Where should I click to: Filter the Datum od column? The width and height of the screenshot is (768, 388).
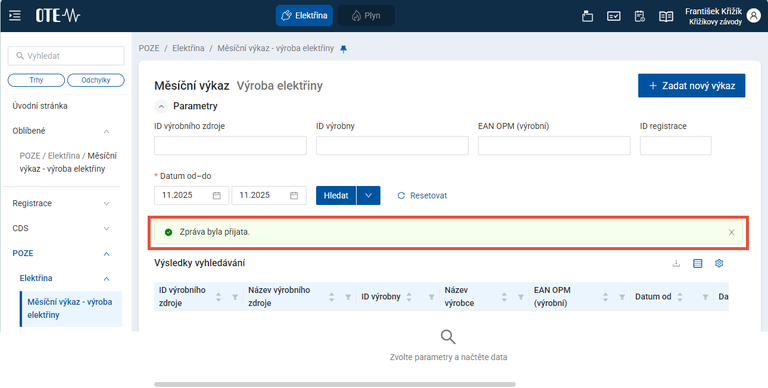705,297
